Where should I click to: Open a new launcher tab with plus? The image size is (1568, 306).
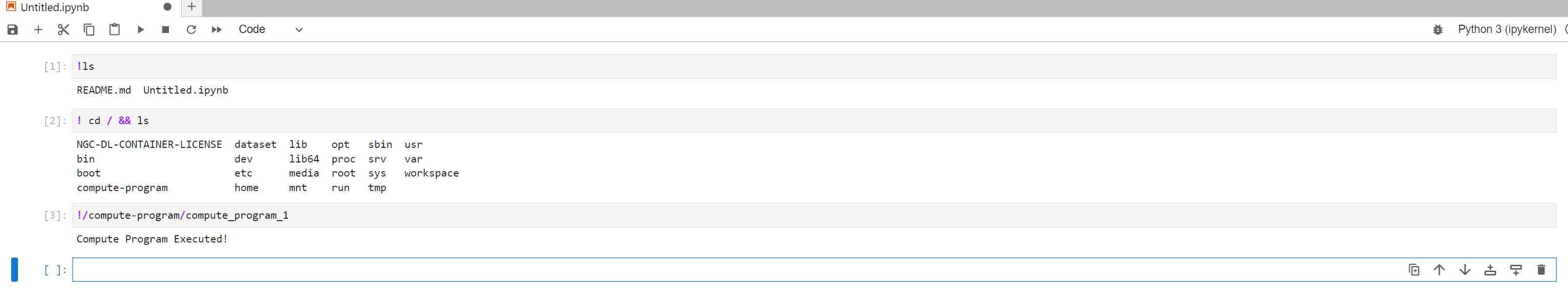tap(192, 7)
